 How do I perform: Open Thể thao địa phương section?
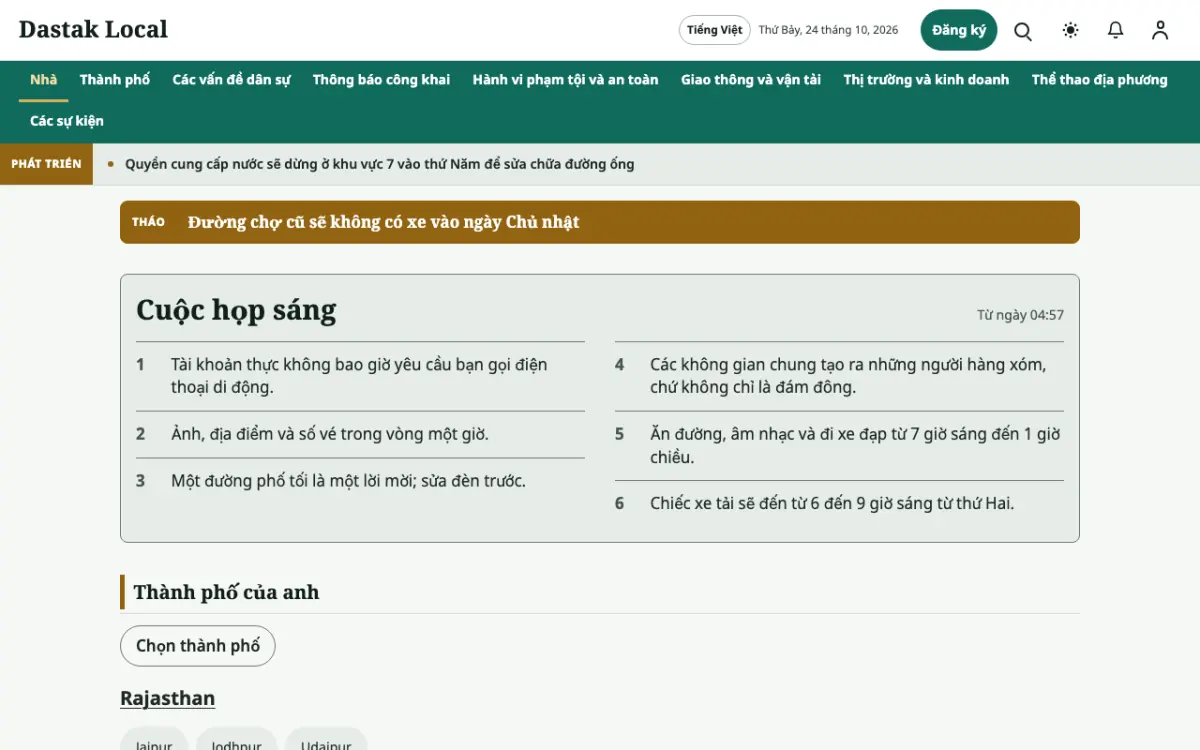point(1099,80)
